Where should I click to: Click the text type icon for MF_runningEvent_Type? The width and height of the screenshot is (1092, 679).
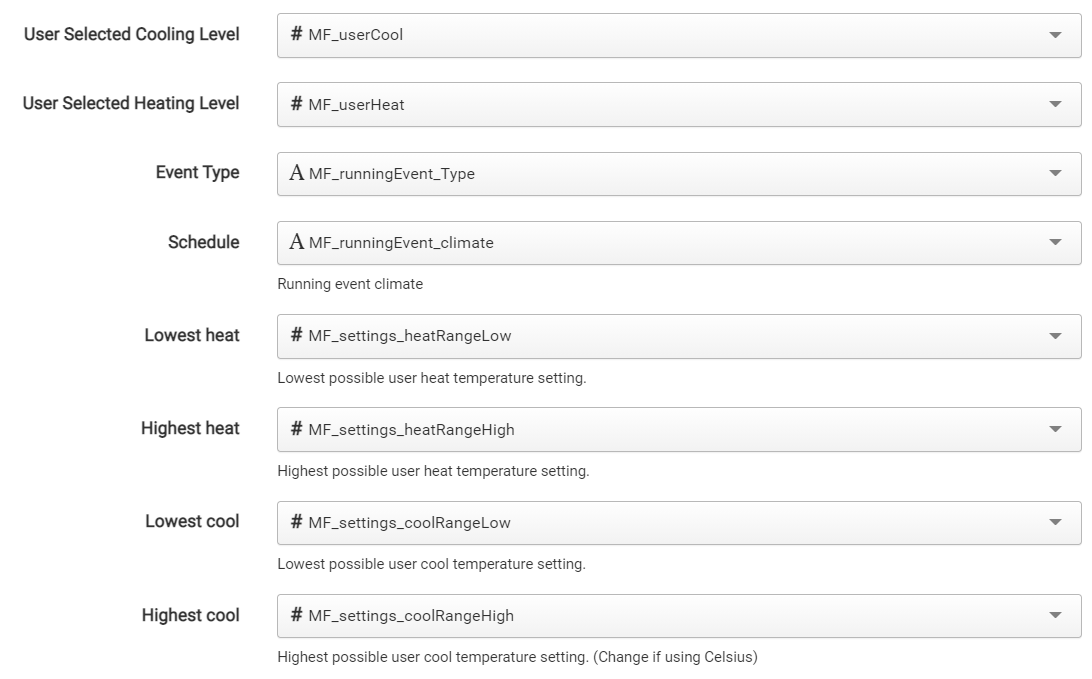(x=296, y=174)
